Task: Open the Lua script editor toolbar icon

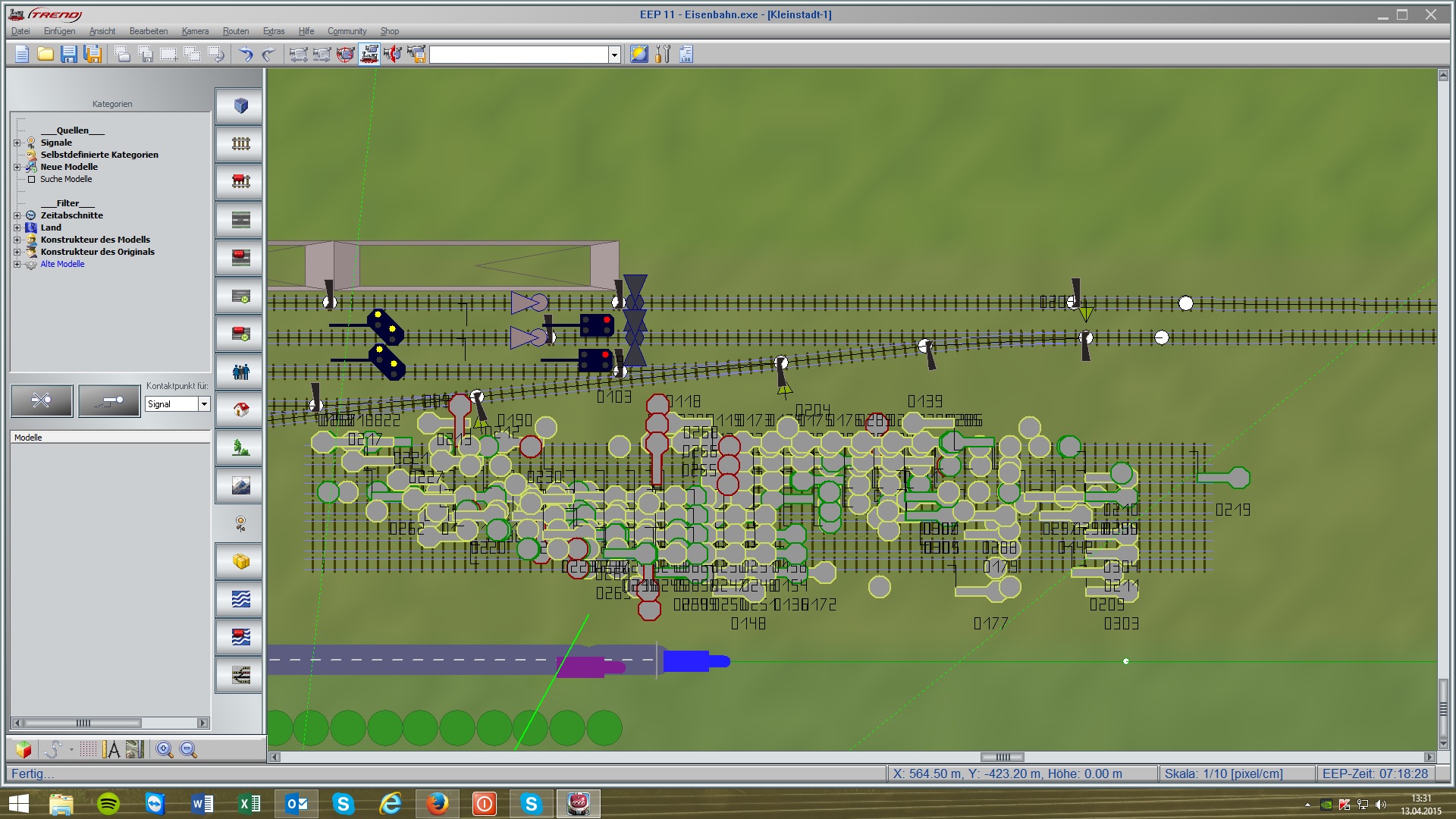Action: [686, 54]
